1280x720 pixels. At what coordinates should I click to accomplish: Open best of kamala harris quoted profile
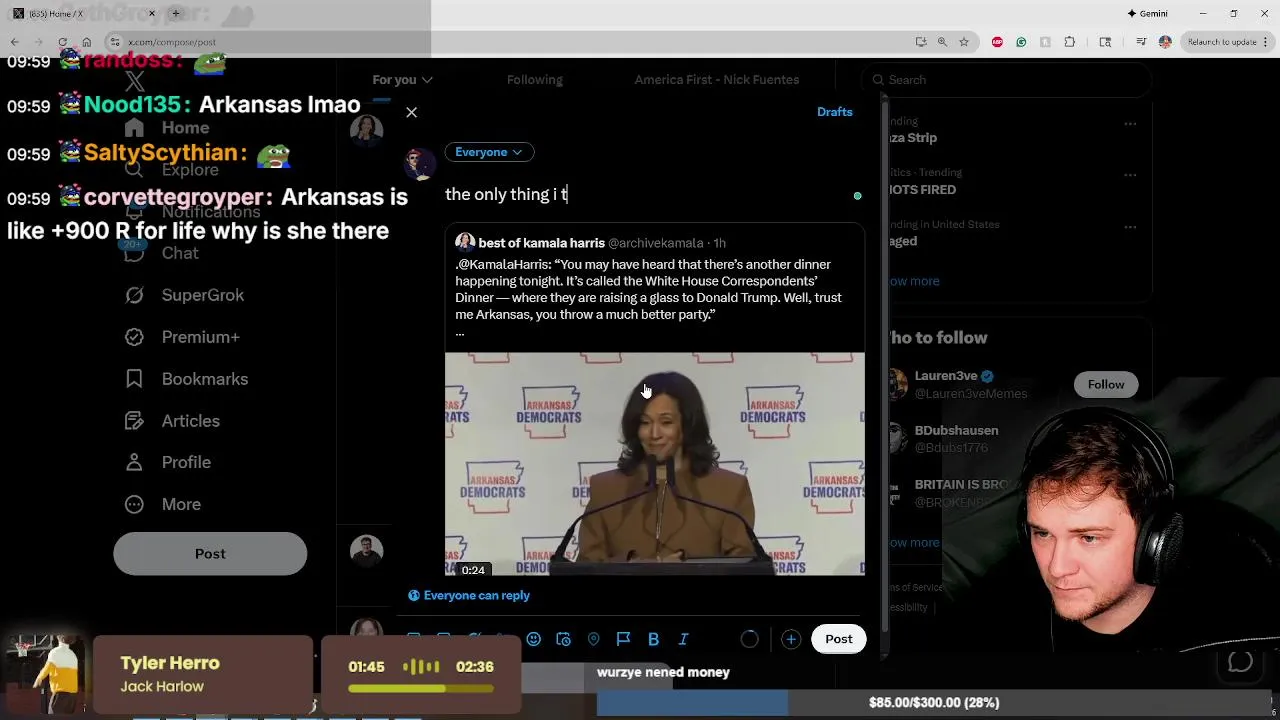[541, 243]
